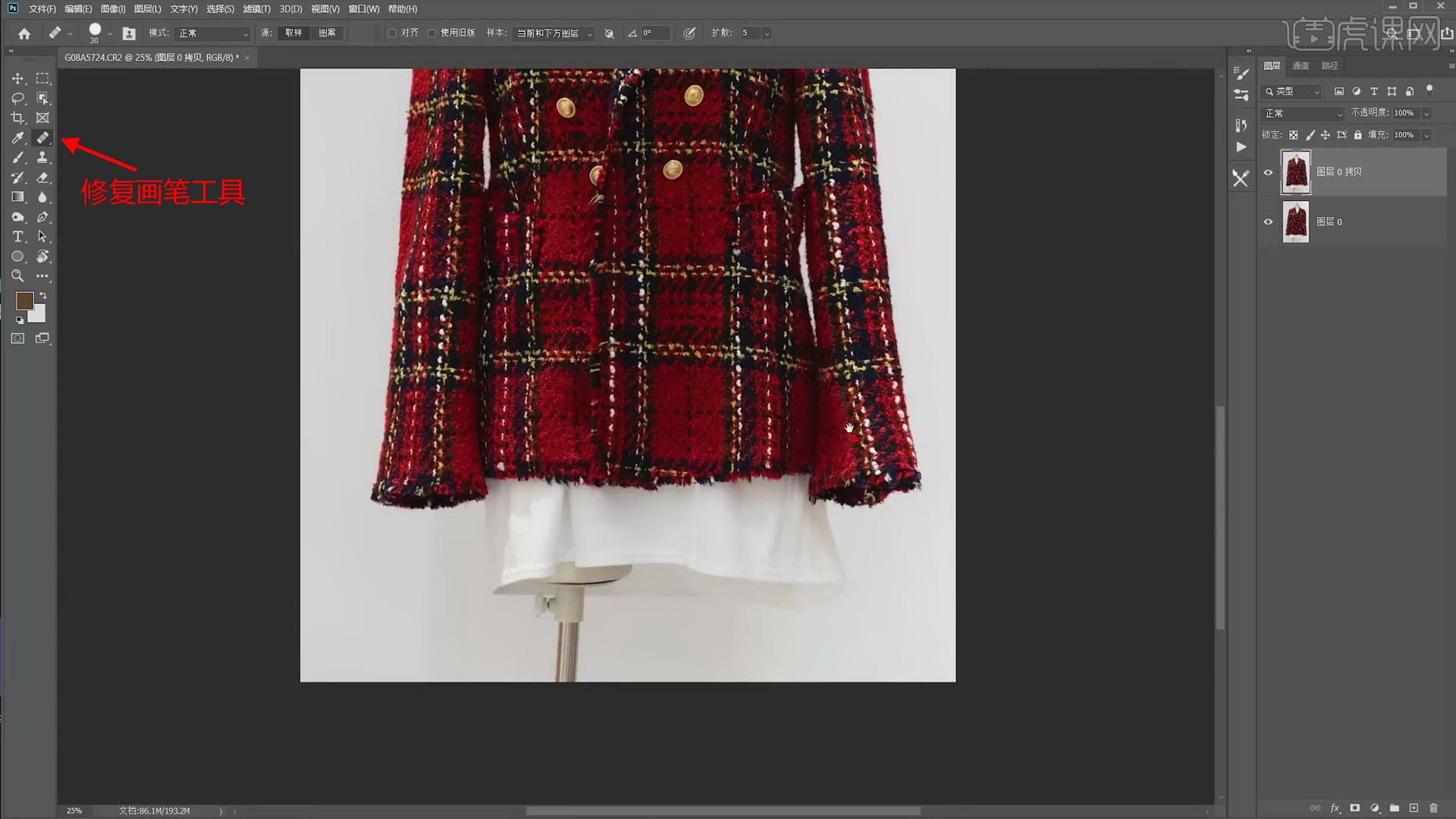Select the Eyedropper tool
This screenshot has width=1456, height=819.
pyautogui.click(x=17, y=137)
